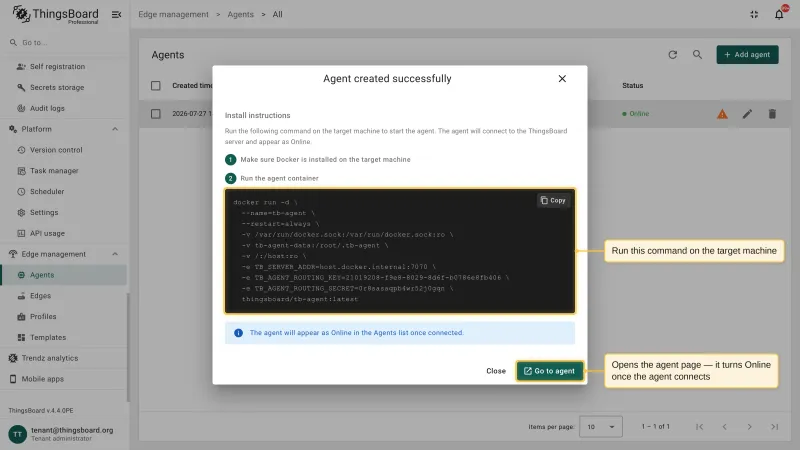
Task: Click the Status column header
Action: point(633,86)
